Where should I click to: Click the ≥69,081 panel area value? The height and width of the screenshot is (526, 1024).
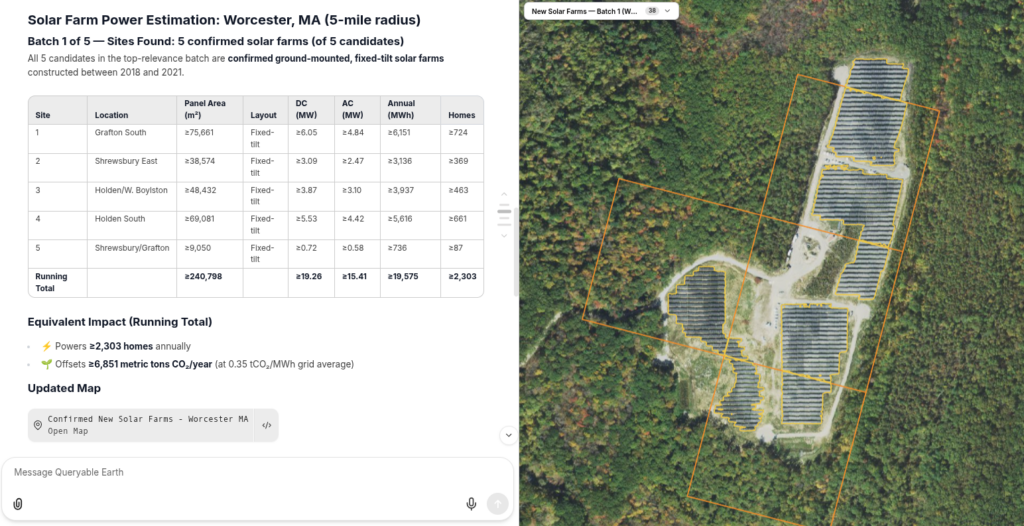(199, 219)
